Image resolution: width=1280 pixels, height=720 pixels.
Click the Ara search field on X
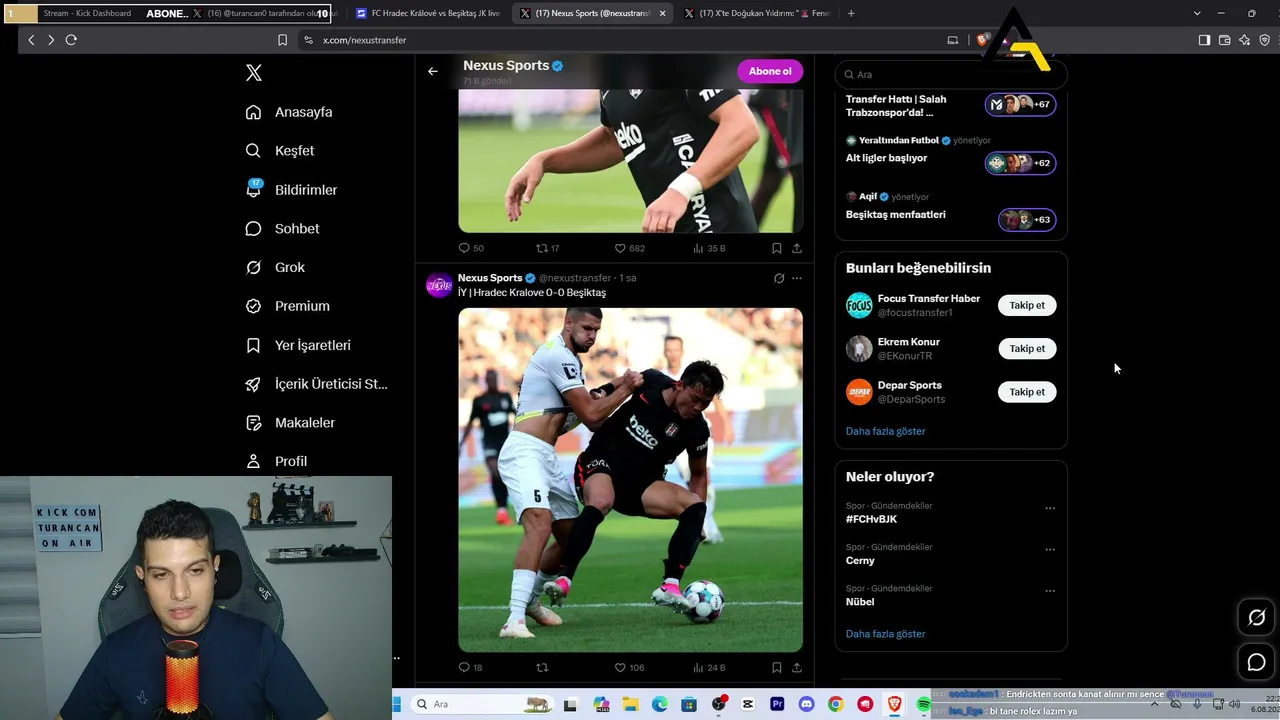pos(951,74)
